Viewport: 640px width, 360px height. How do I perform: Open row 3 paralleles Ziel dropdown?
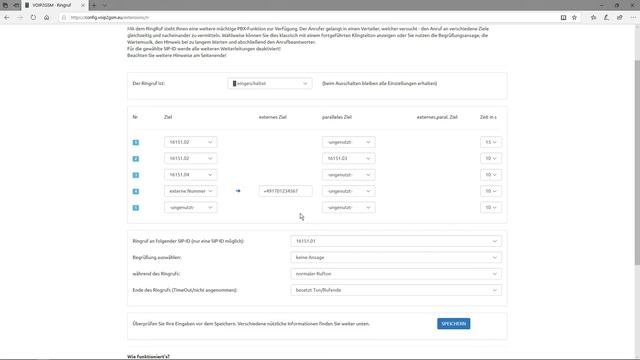coord(349,175)
